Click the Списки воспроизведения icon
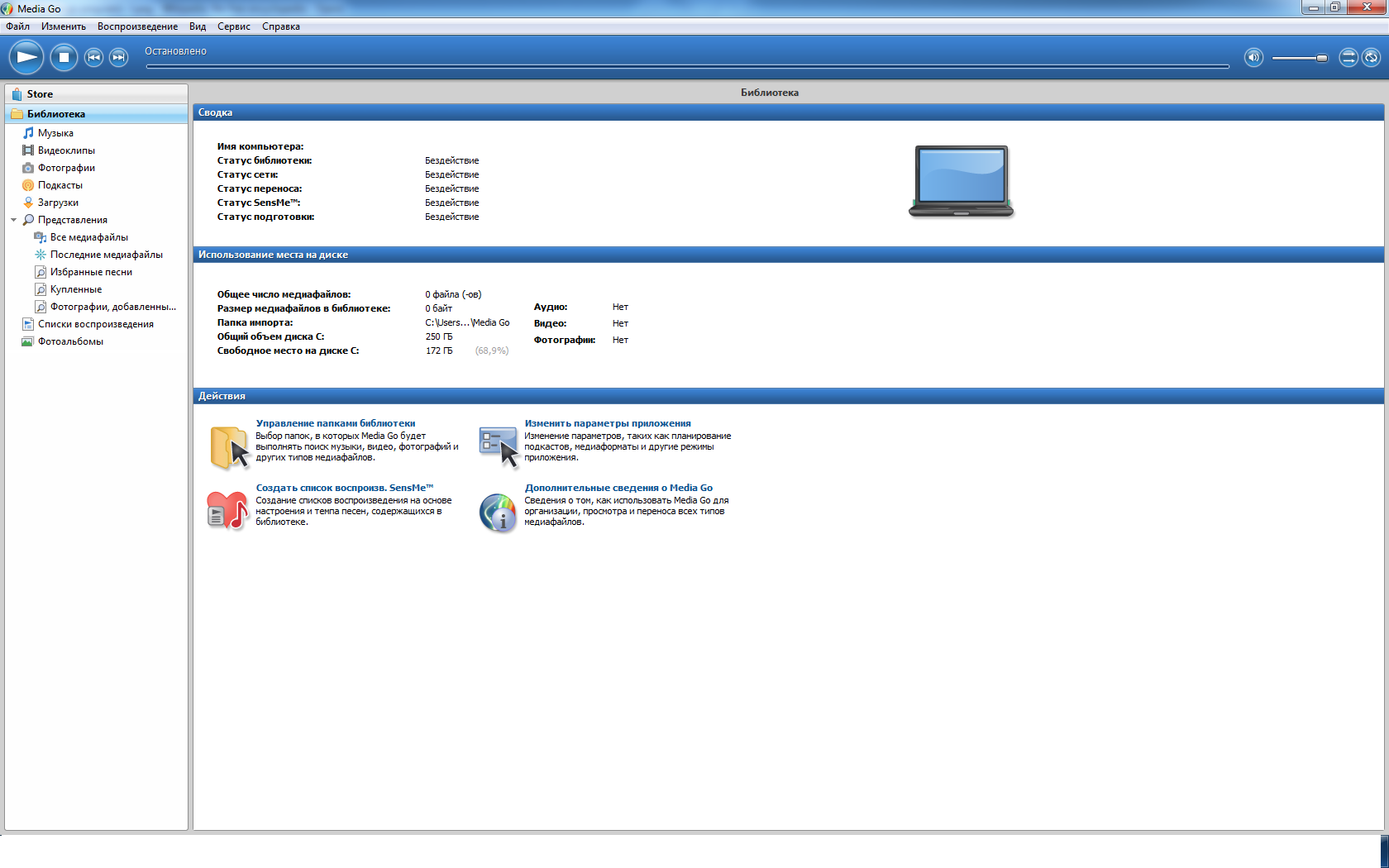 28,324
